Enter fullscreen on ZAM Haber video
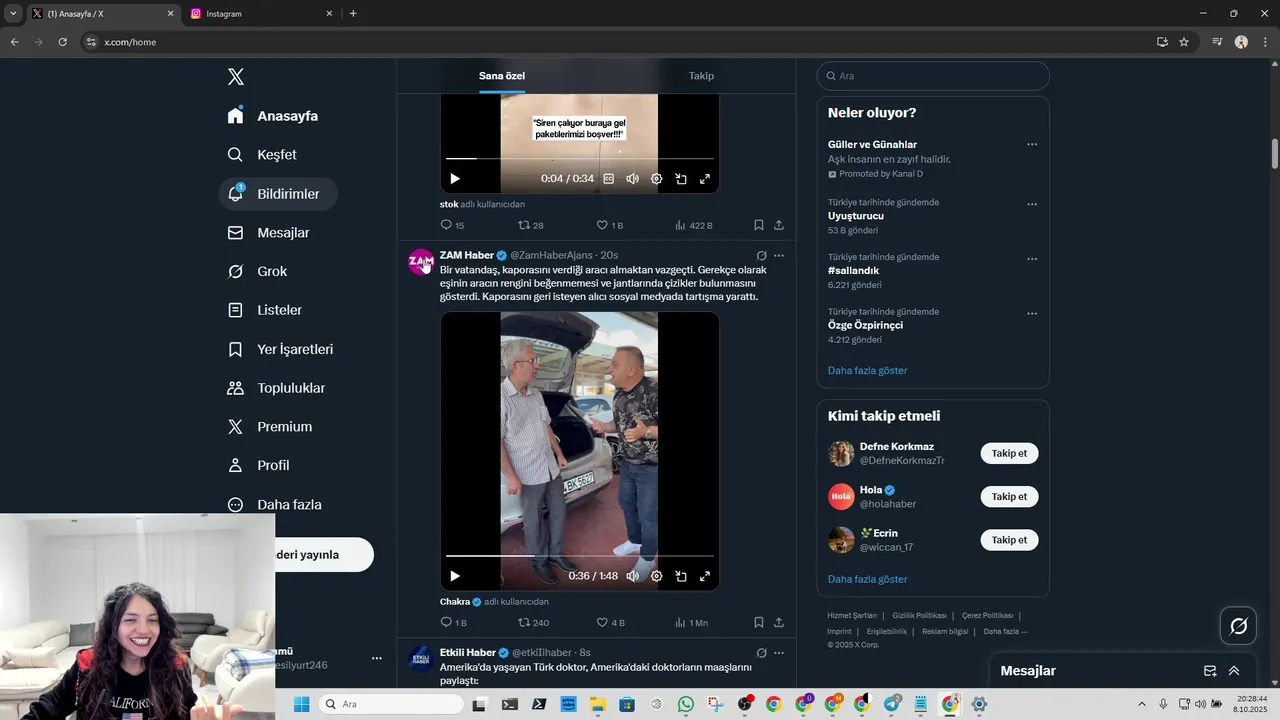This screenshot has width=1280, height=720. (x=705, y=576)
